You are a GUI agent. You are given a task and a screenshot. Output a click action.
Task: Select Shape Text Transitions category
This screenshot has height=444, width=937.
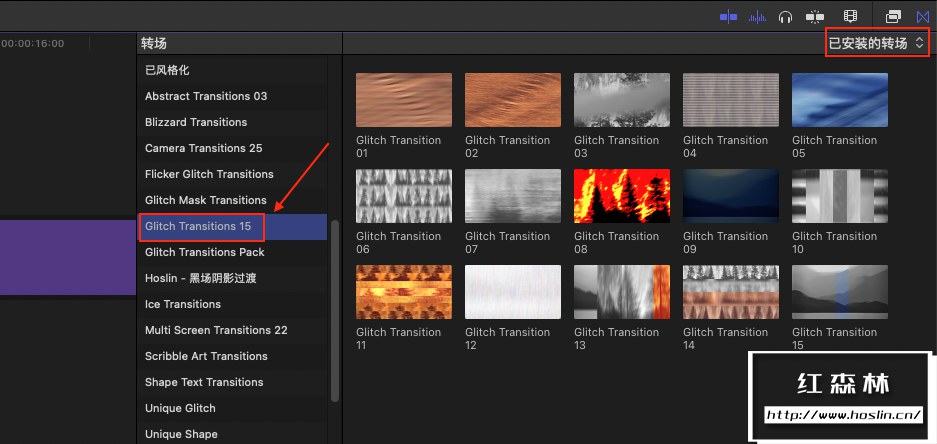232,382
